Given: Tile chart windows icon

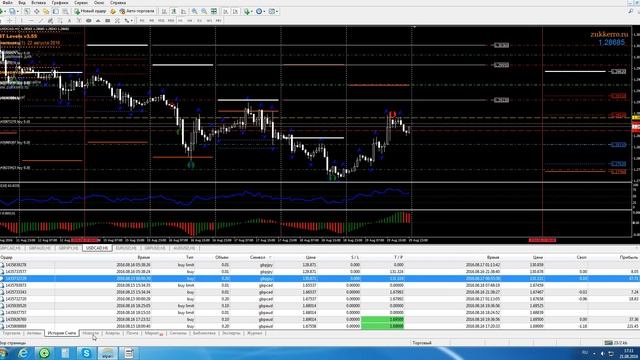Looking at the screenshot, I should (x=213, y=11).
